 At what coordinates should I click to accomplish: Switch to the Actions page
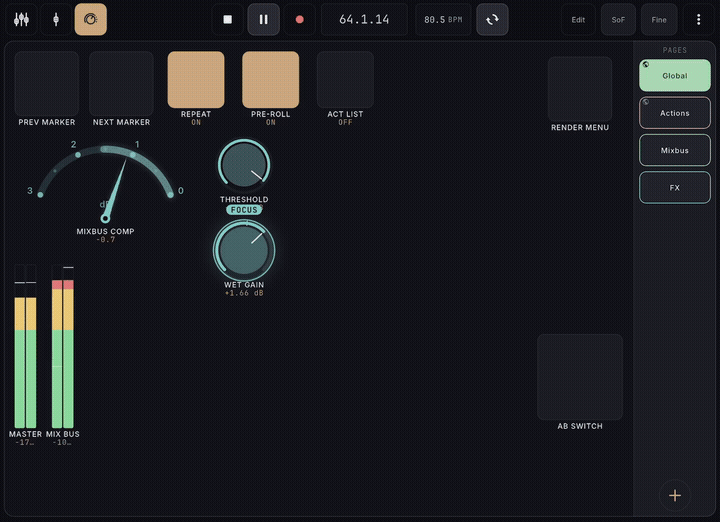coord(675,113)
